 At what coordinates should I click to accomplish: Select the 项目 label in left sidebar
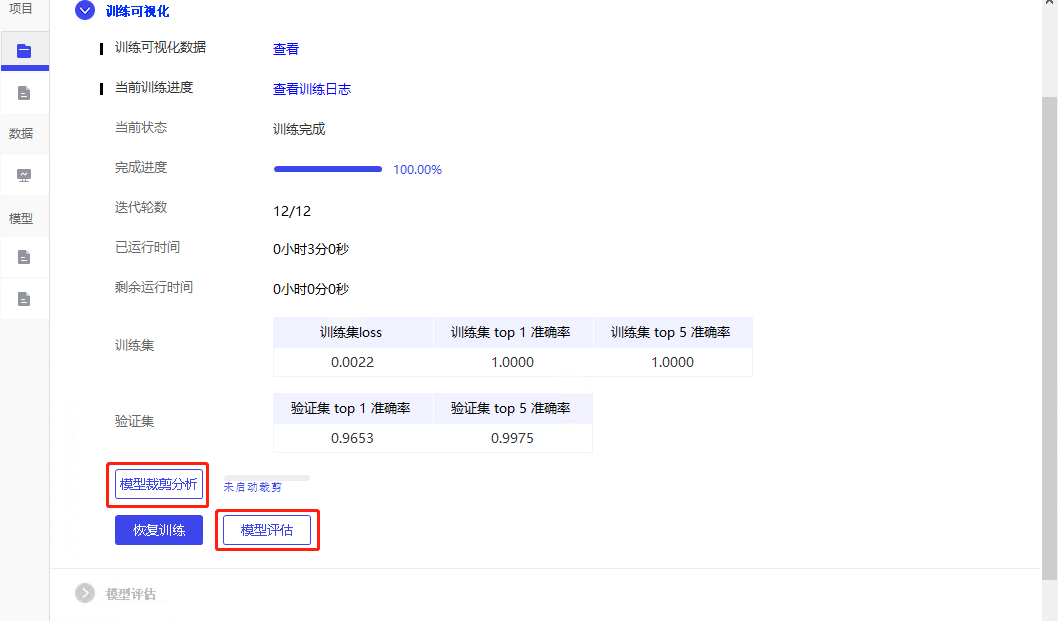coord(21,9)
